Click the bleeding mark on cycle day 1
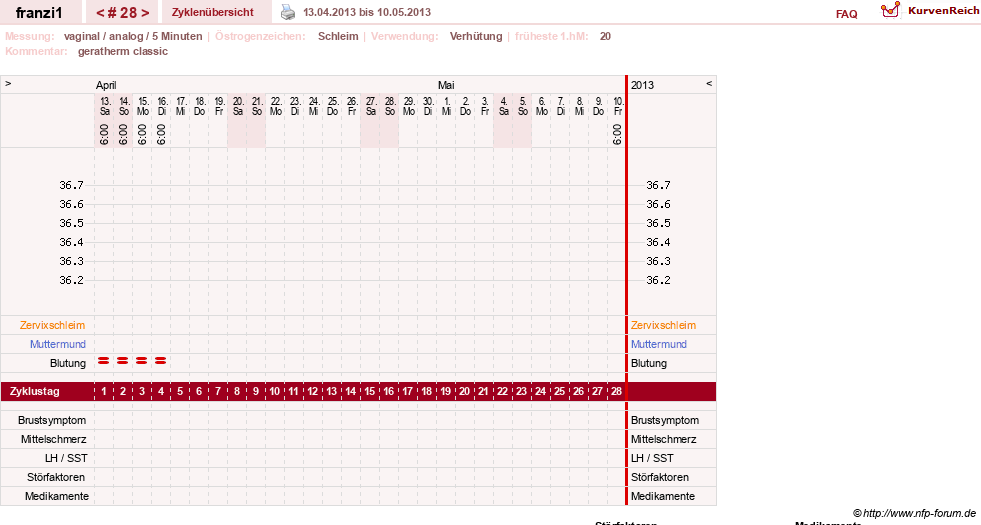This screenshot has height=525, width=981. click(x=104, y=361)
